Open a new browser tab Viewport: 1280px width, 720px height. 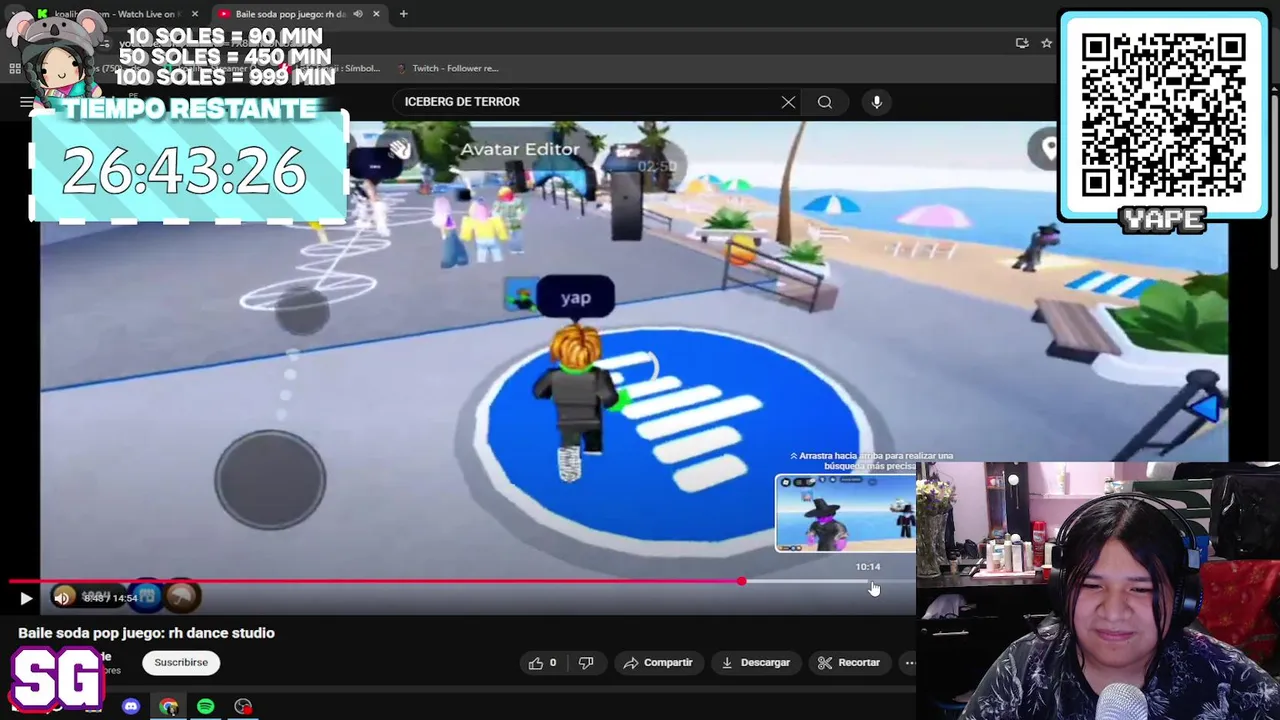[x=403, y=14]
